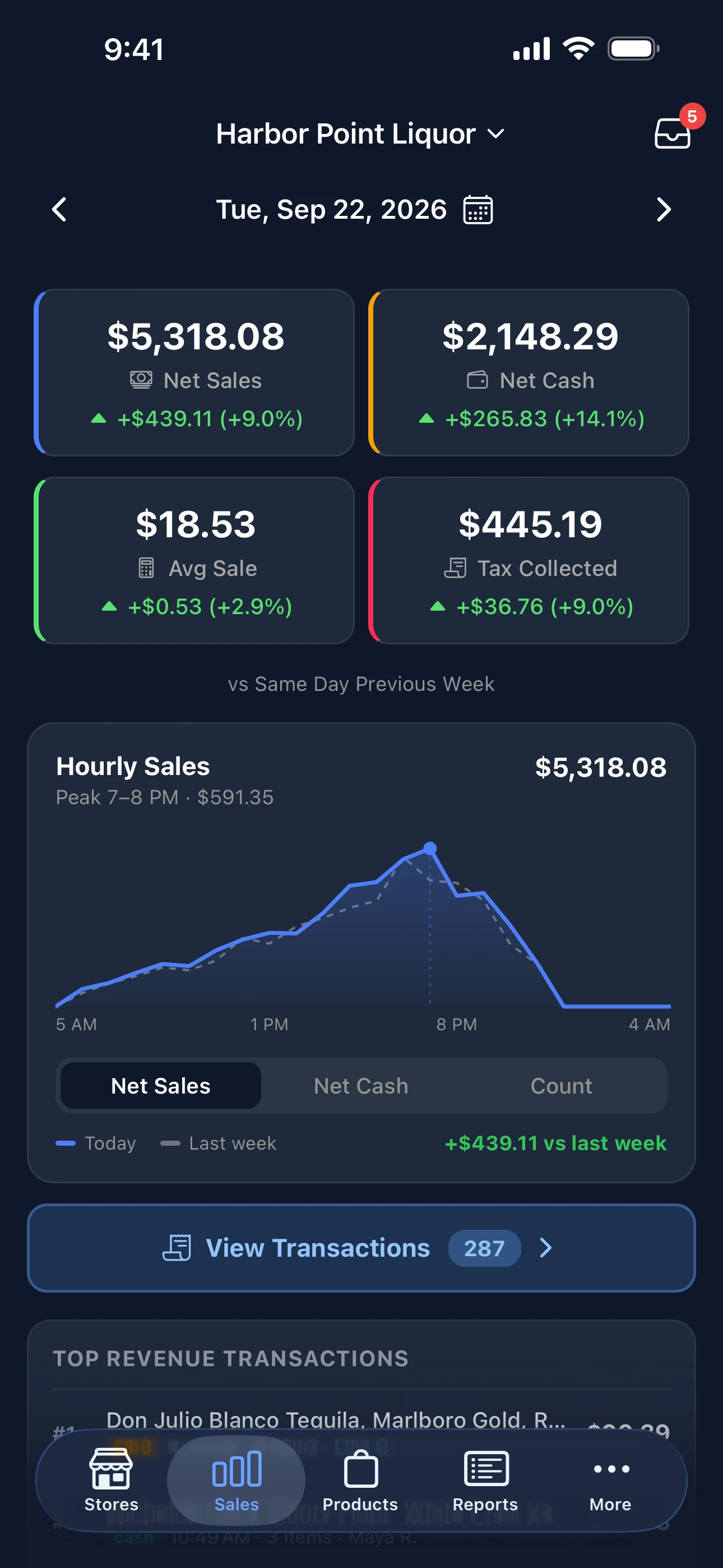Image resolution: width=723 pixels, height=1568 pixels.
Task: Tap the receipt icon in View Transactions
Action: tap(177, 1248)
